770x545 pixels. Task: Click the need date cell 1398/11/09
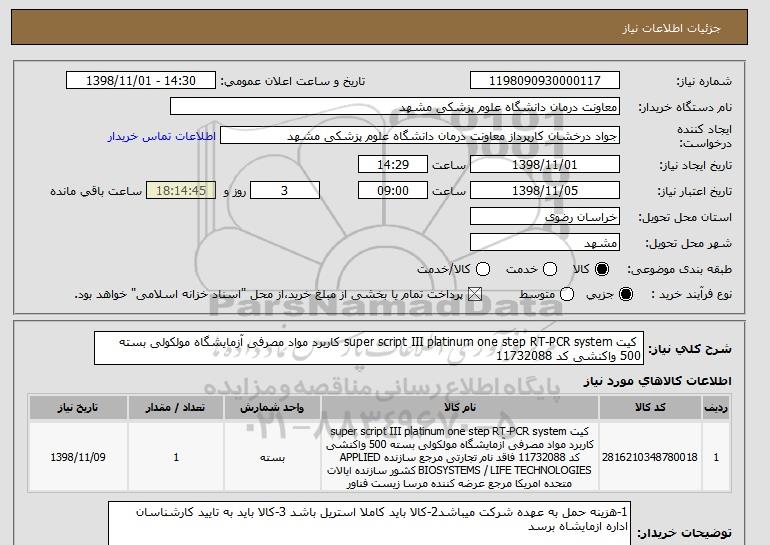[x=78, y=457]
